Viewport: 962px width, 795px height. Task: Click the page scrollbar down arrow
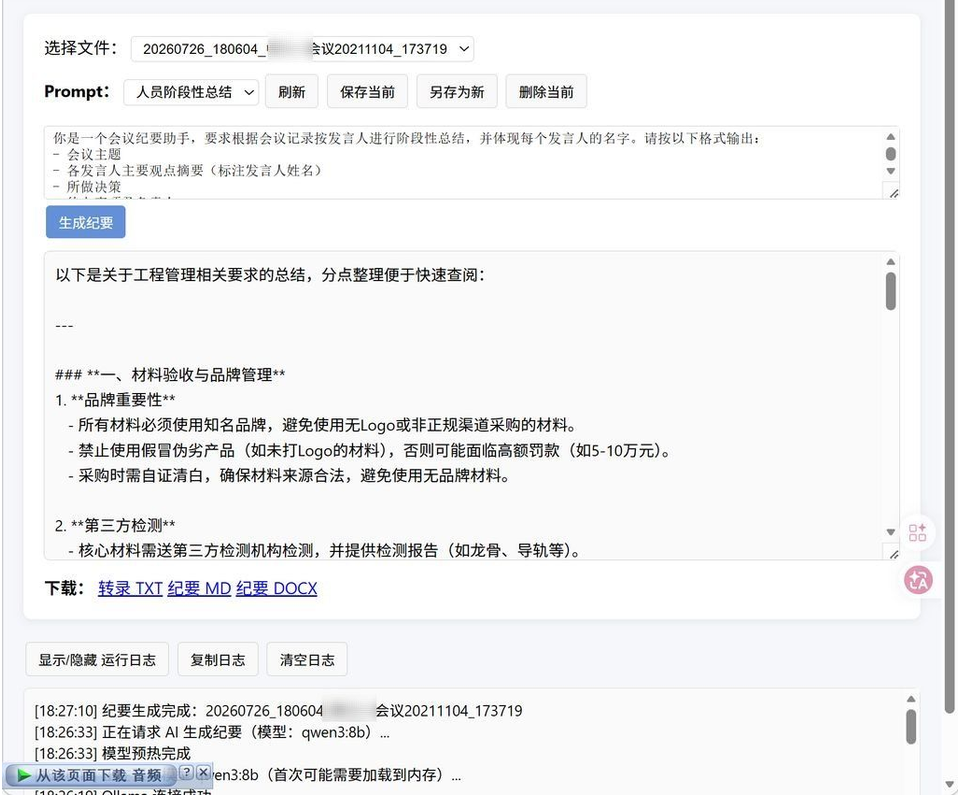(x=950, y=785)
